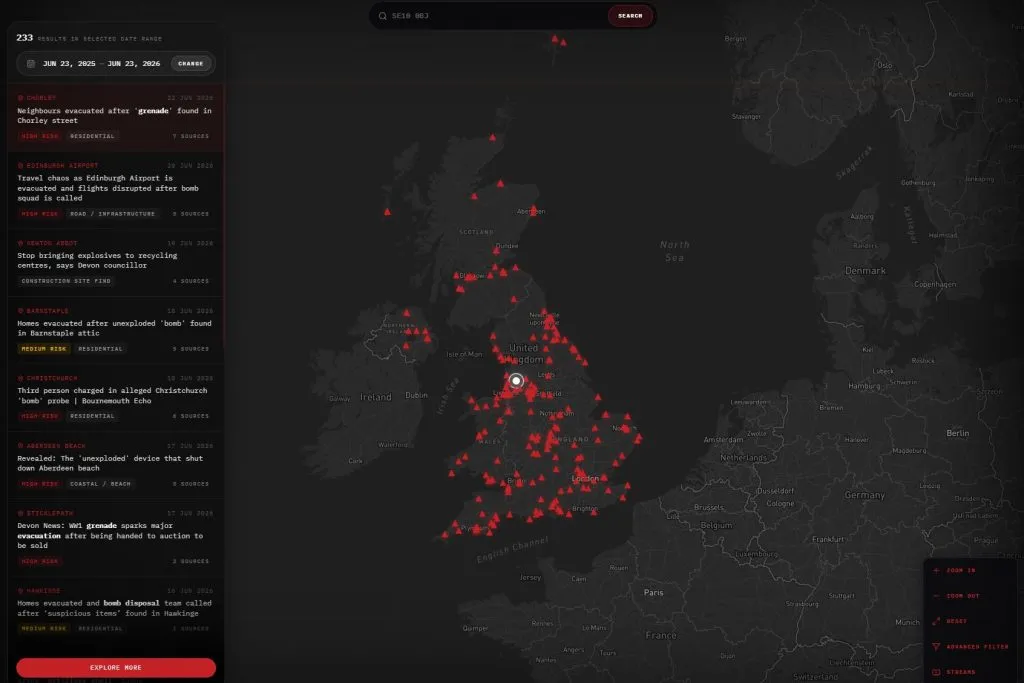This screenshot has width=1024, height=683.
Task: Click the red SEARCH button
Action: 630,16
